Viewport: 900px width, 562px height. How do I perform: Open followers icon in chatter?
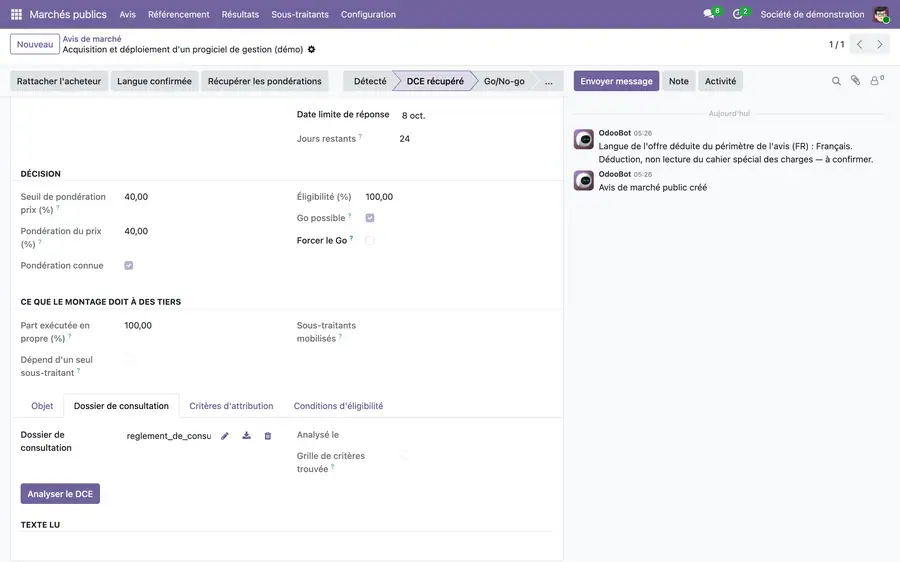(x=876, y=81)
